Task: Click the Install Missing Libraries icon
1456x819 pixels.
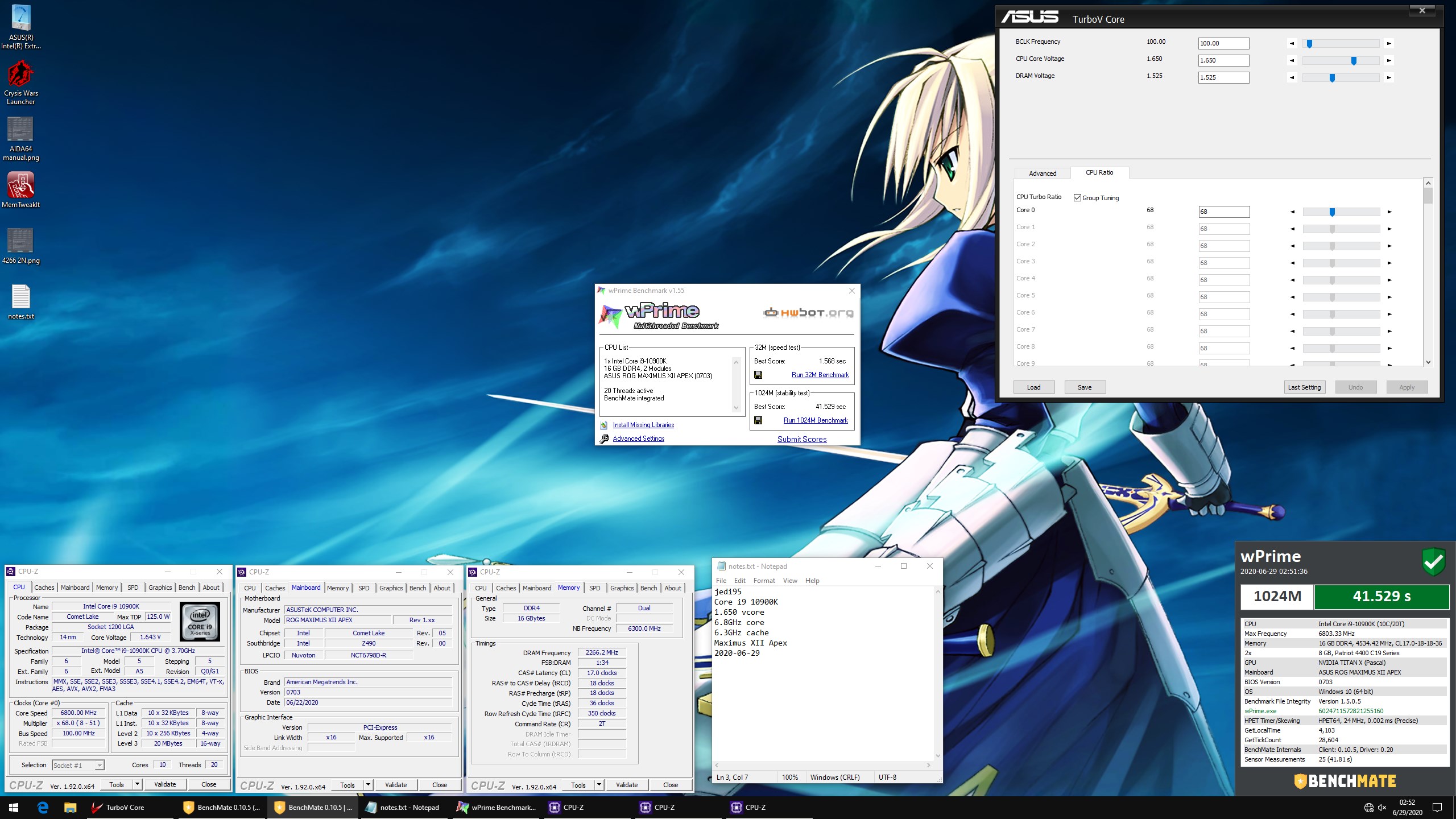Action: coord(604,425)
